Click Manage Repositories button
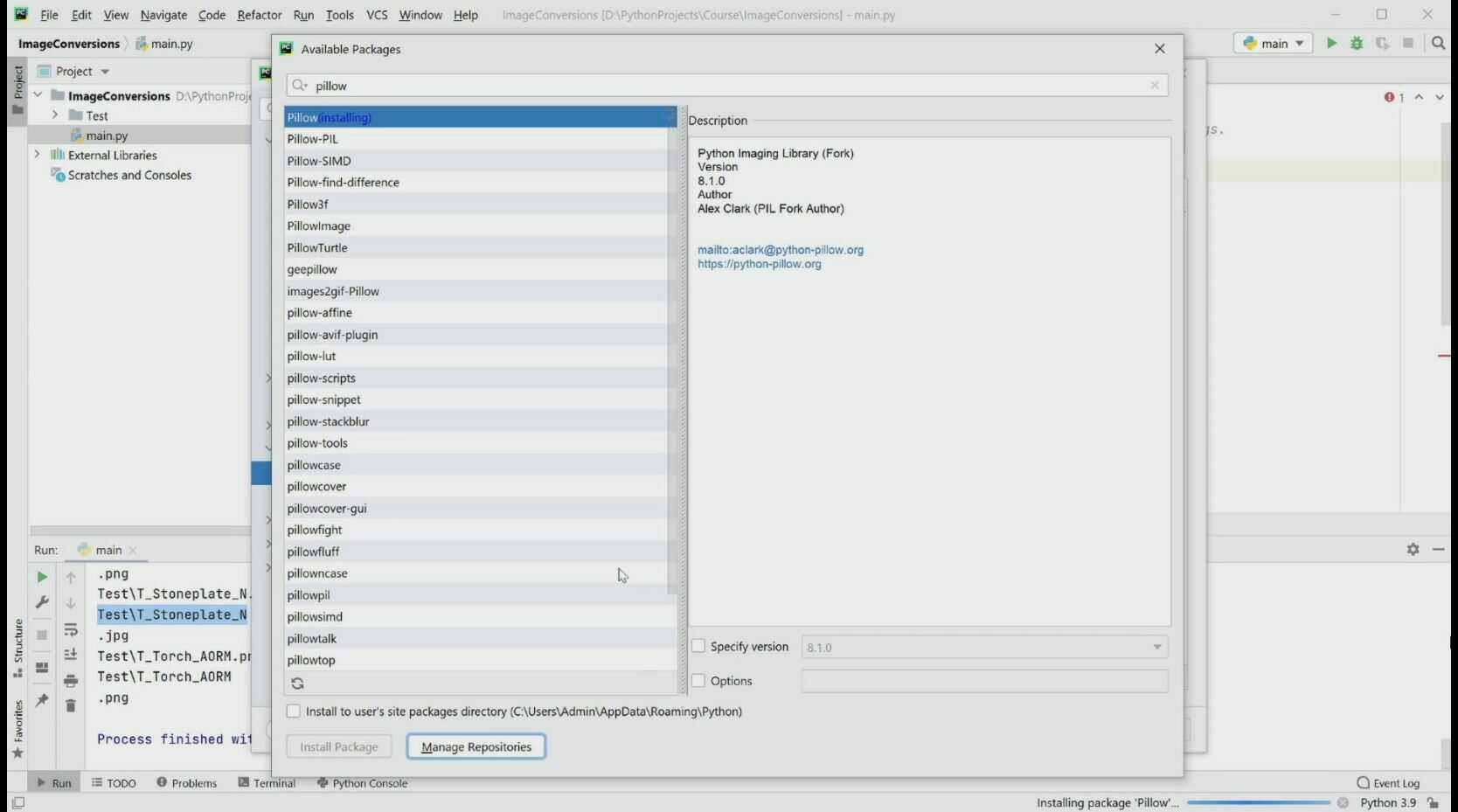The width and height of the screenshot is (1458, 812). (476, 746)
